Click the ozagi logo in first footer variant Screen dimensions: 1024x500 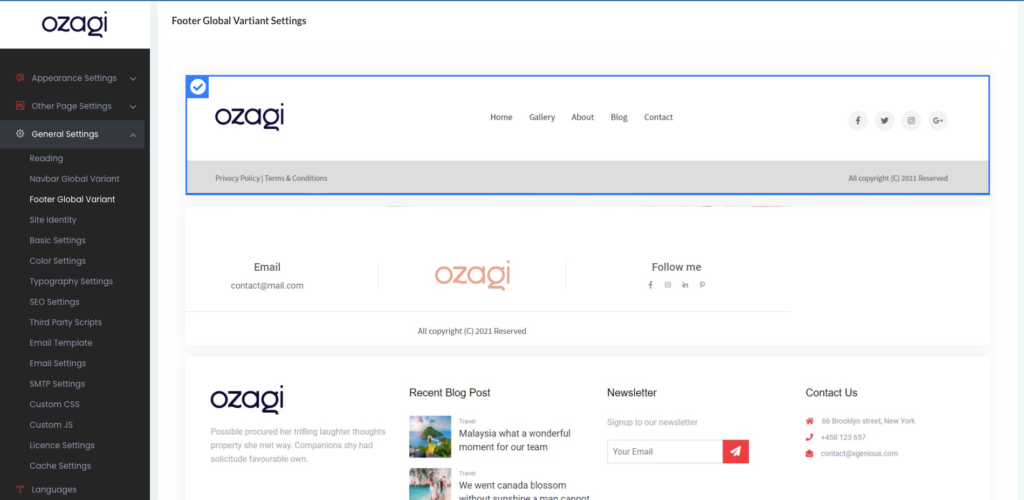(x=249, y=117)
